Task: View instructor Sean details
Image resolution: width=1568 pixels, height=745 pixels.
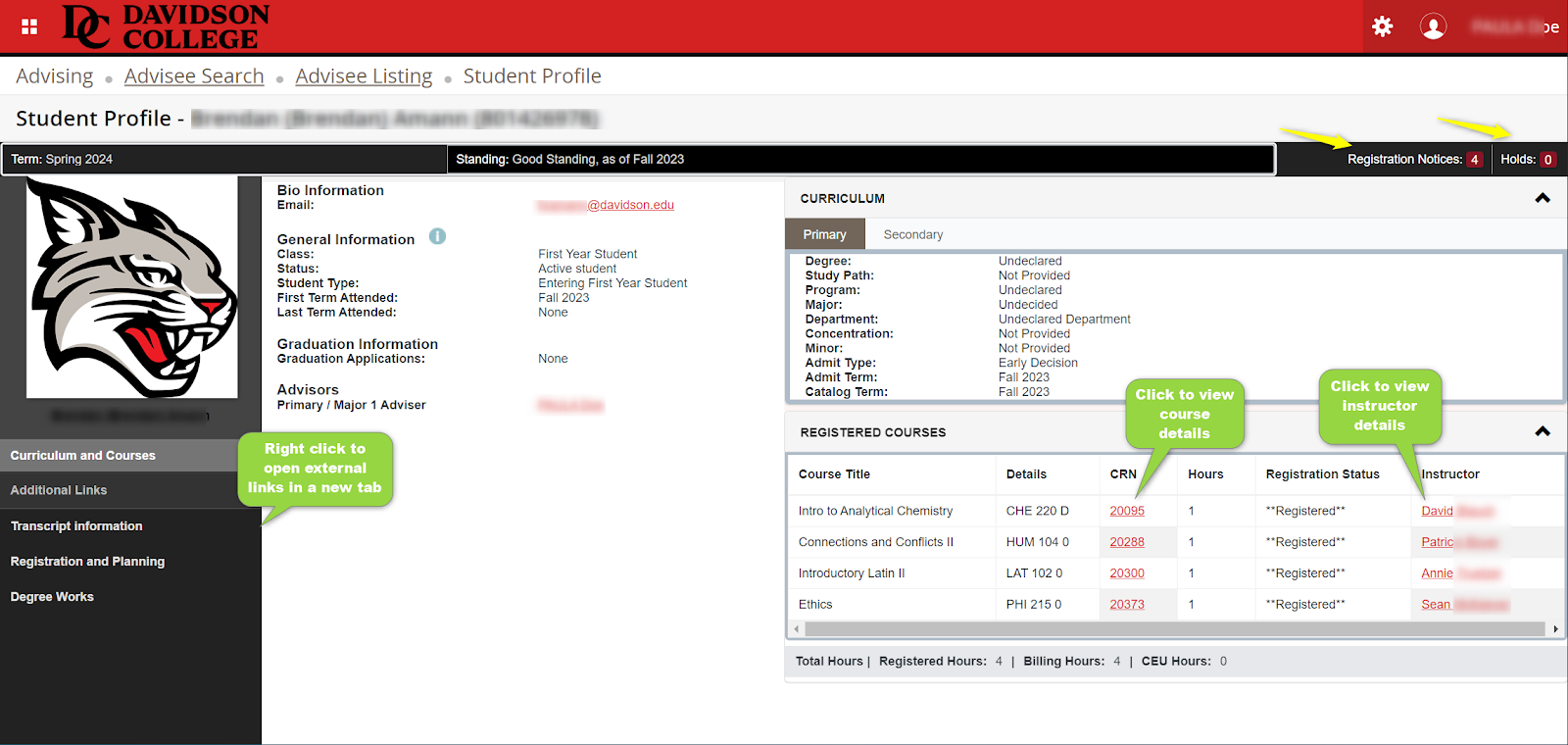Action: (1465, 605)
